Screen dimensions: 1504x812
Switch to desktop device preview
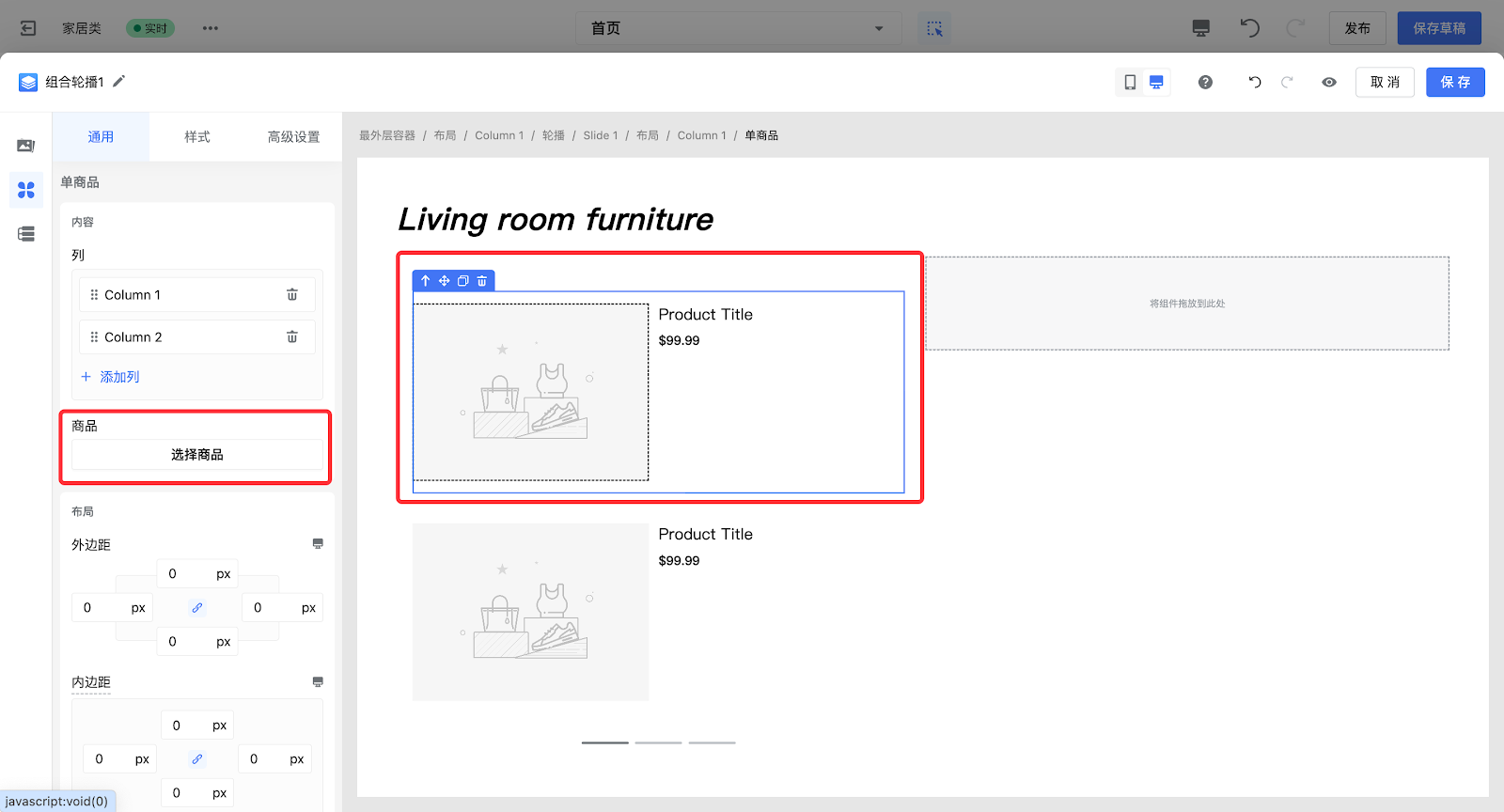point(1156,83)
